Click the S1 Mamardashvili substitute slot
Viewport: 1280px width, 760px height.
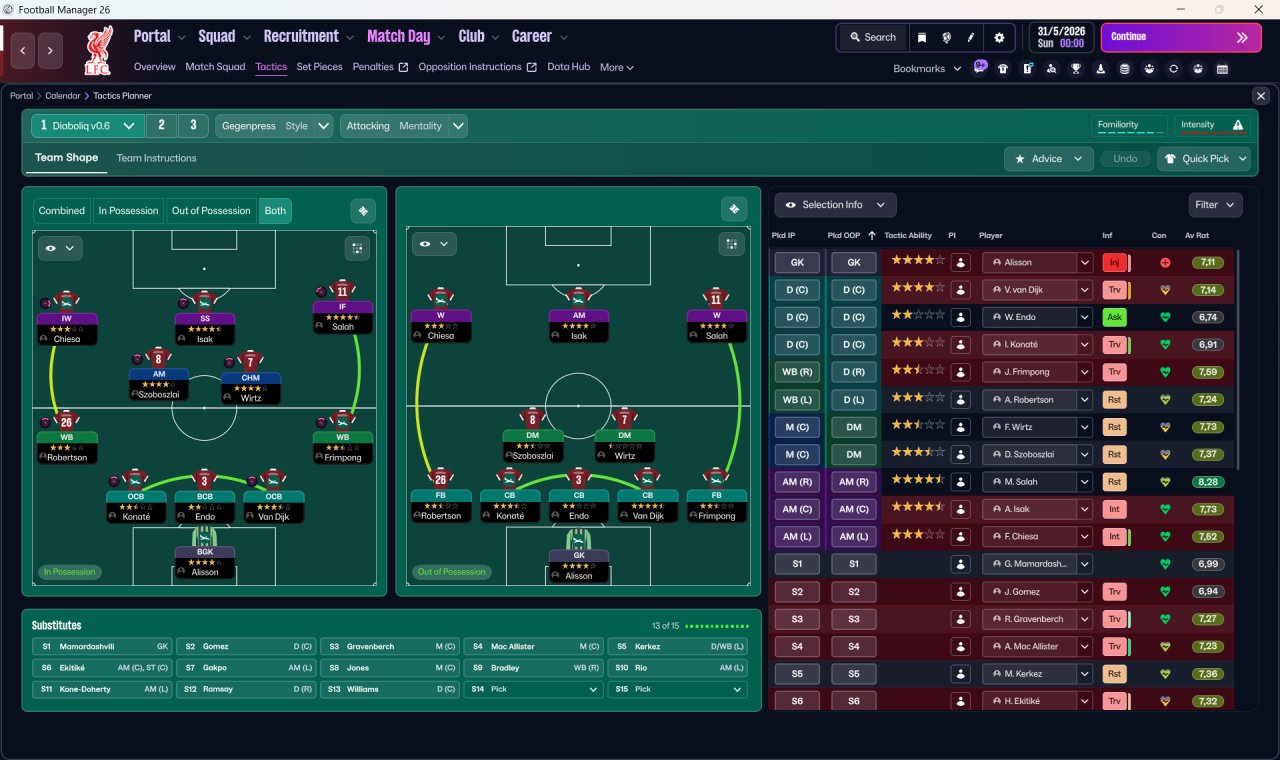point(102,647)
